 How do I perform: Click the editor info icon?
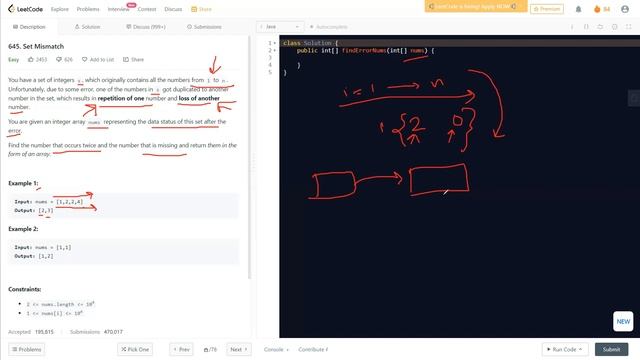pyautogui.click(x=572, y=27)
